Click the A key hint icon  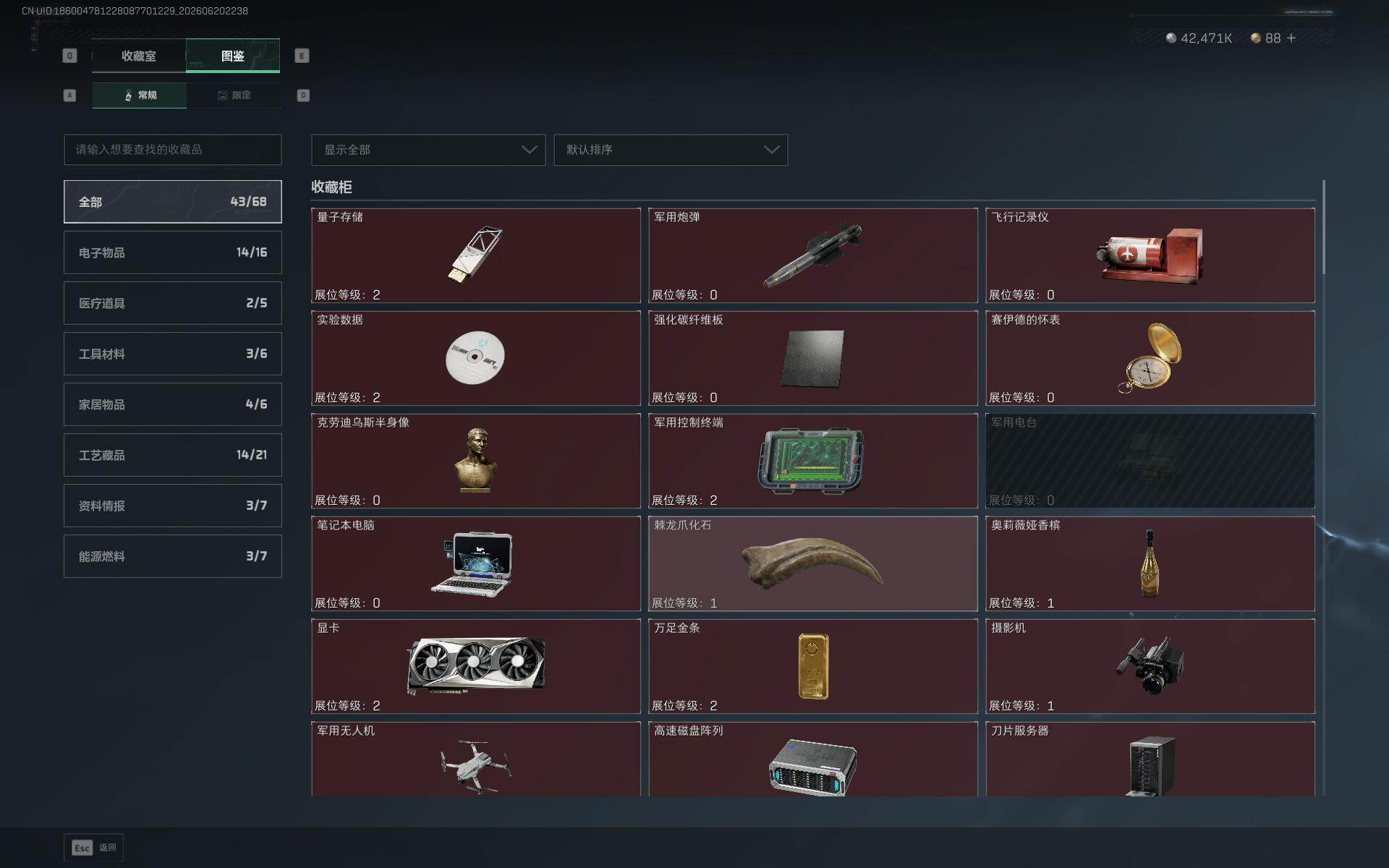point(69,95)
